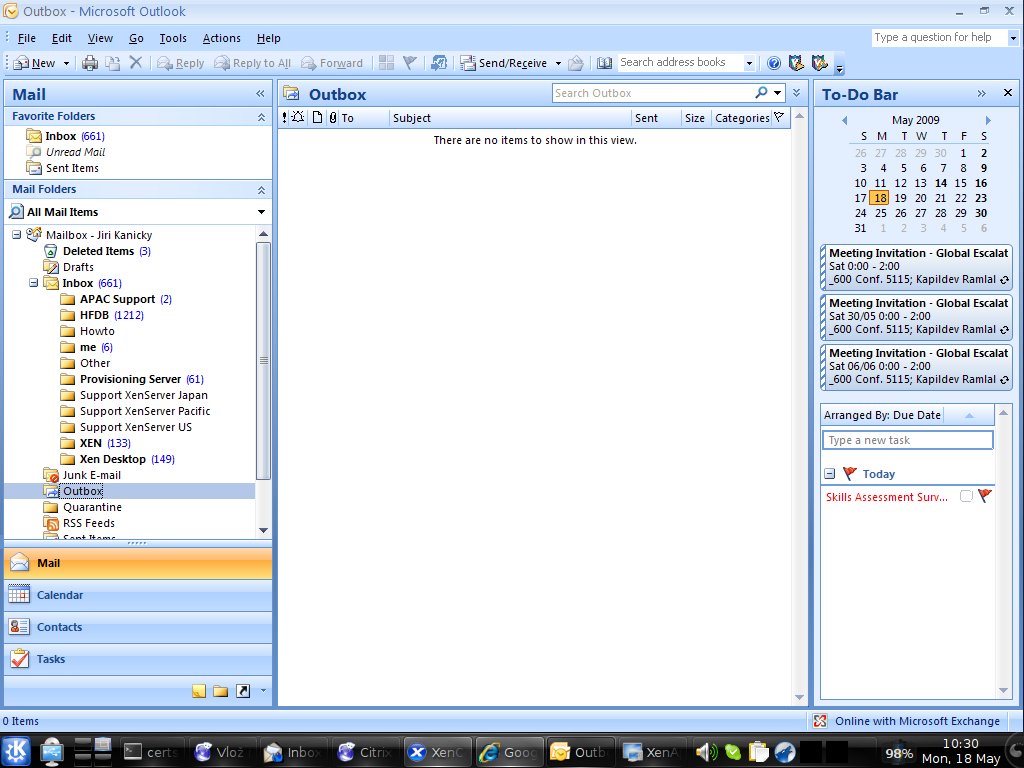Click the blue Help question mark icon
This screenshot has height=768, width=1024.
tap(774, 63)
